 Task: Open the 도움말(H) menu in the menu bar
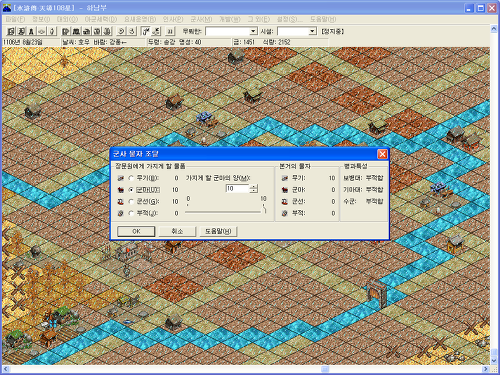tap(323, 19)
